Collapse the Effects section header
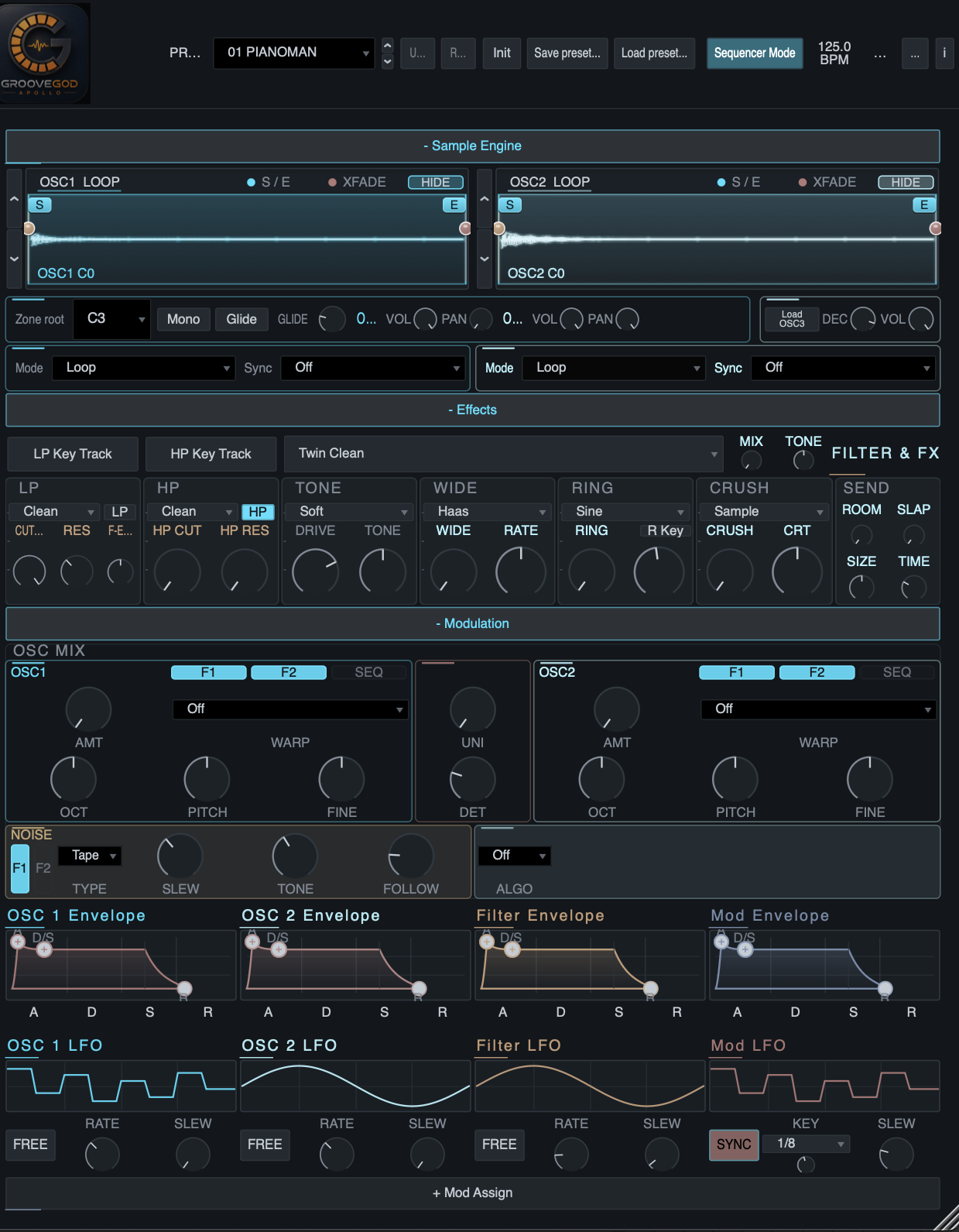 pos(473,410)
